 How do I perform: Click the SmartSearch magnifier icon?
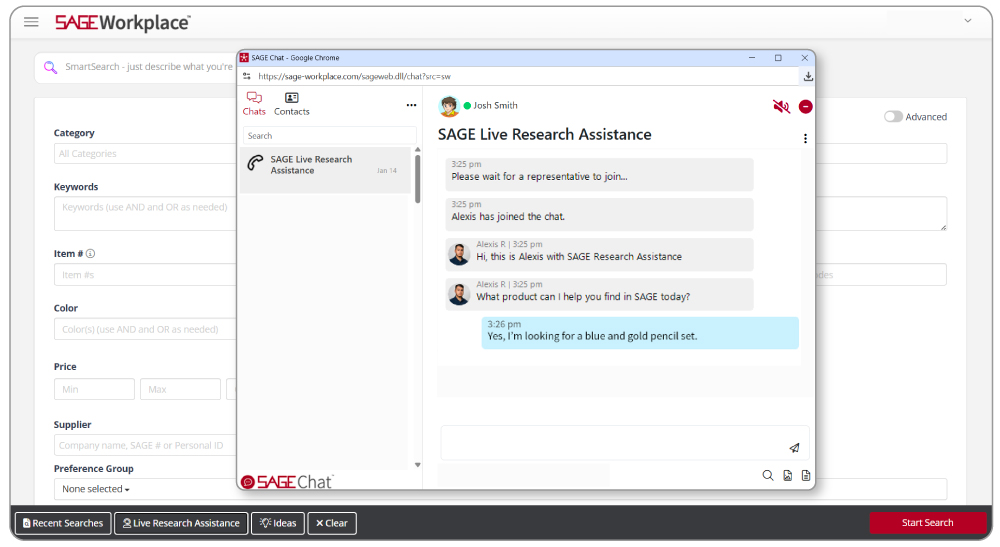coord(50,67)
